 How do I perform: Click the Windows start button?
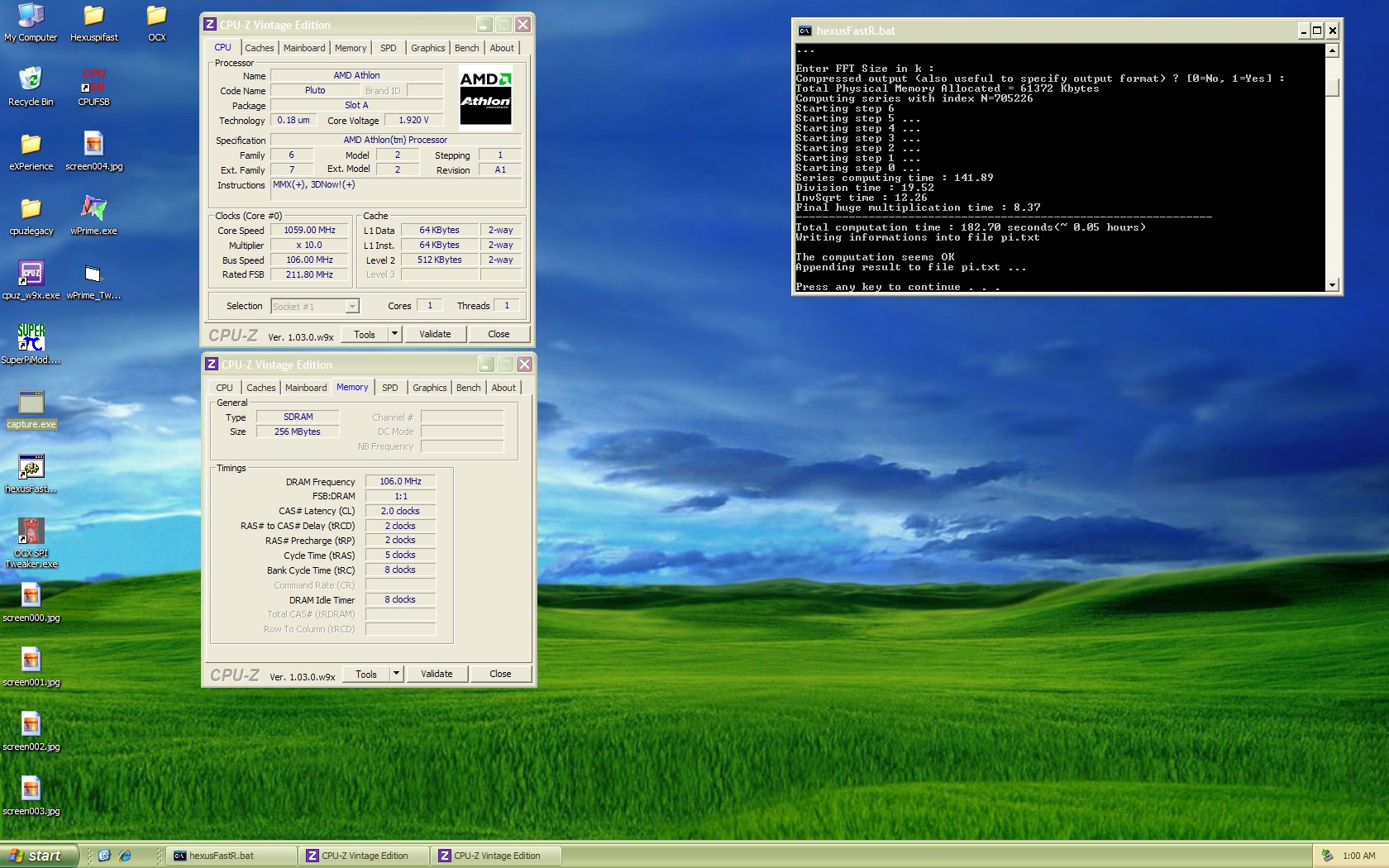[x=39, y=856]
